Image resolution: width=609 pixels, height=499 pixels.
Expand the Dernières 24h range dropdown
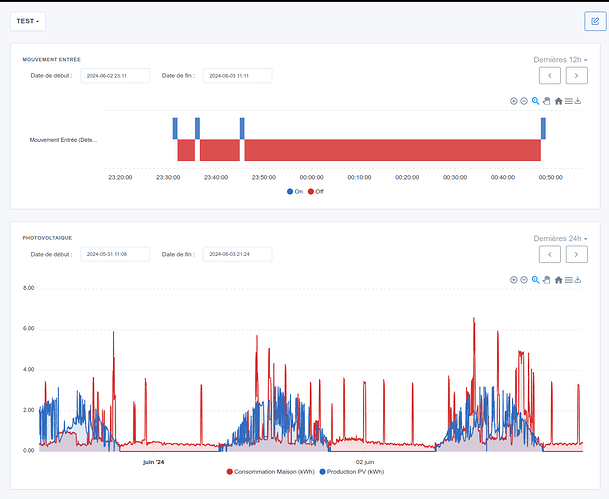(x=560, y=239)
